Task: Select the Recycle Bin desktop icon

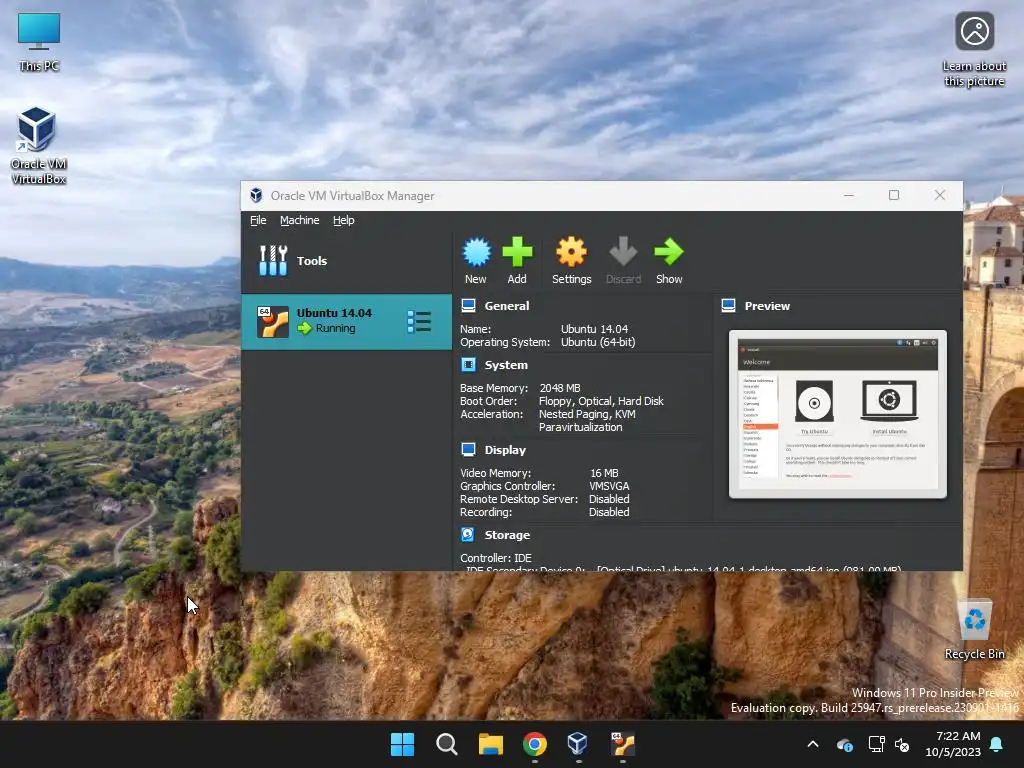Action: (x=974, y=630)
